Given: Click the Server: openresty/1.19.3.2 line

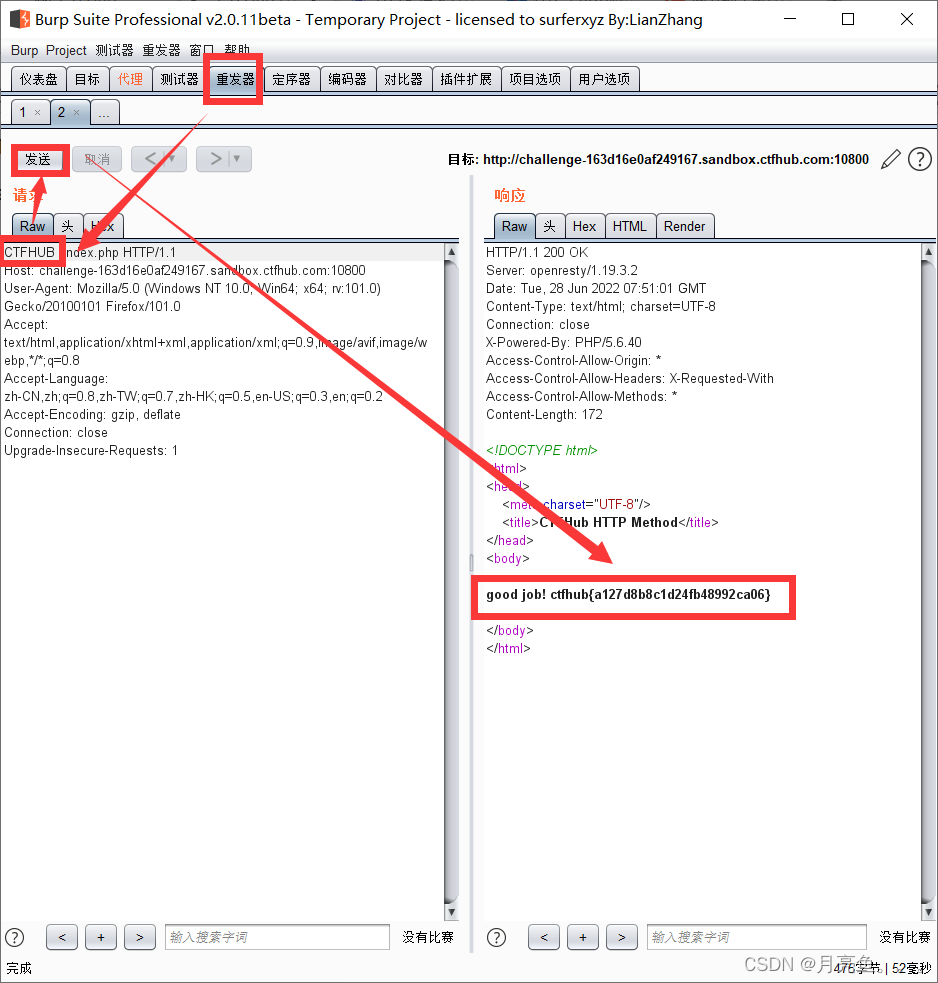Looking at the screenshot, I should pos(561,270).
